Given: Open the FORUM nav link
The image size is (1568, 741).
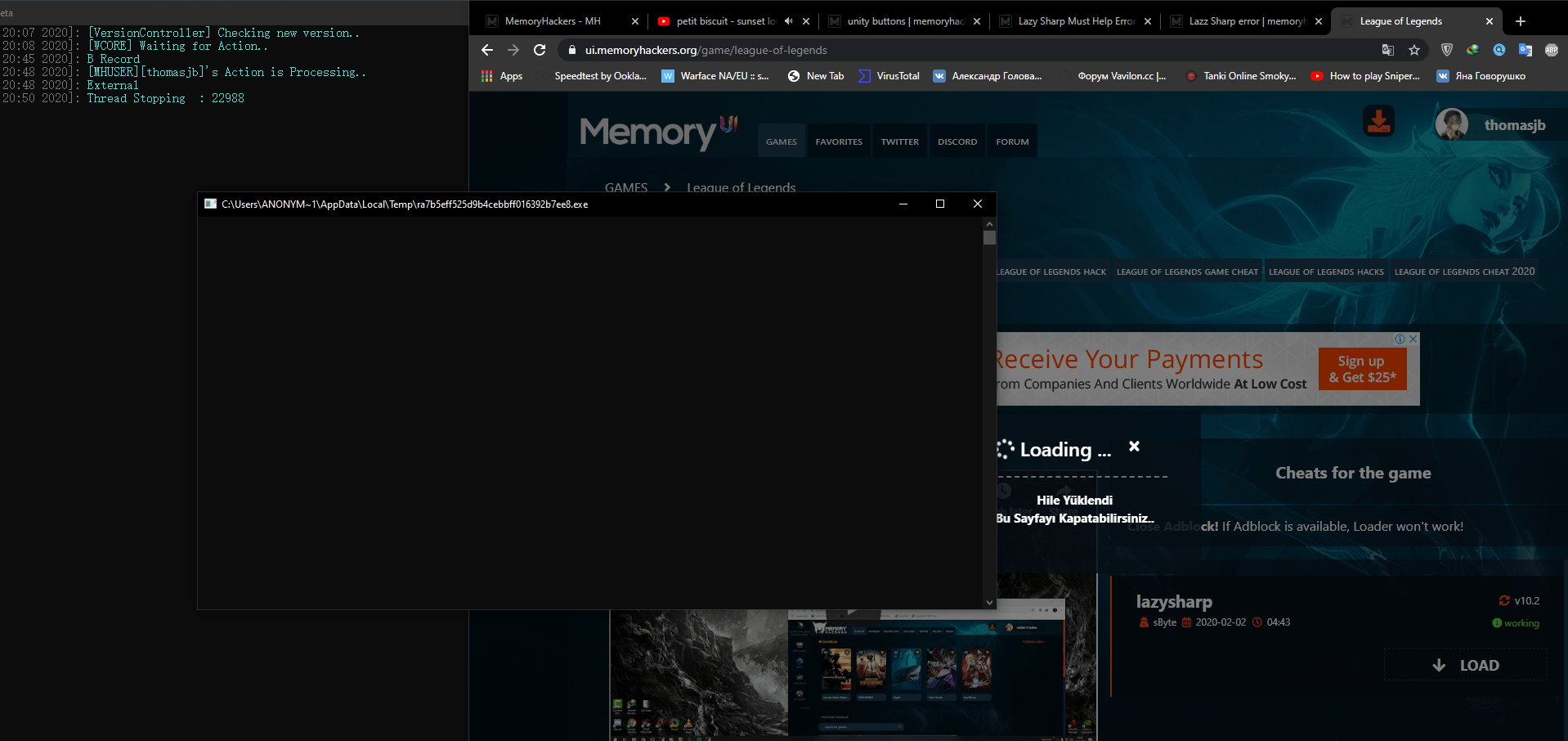Looking at the screenshot, I should (x=1012, y=141).
